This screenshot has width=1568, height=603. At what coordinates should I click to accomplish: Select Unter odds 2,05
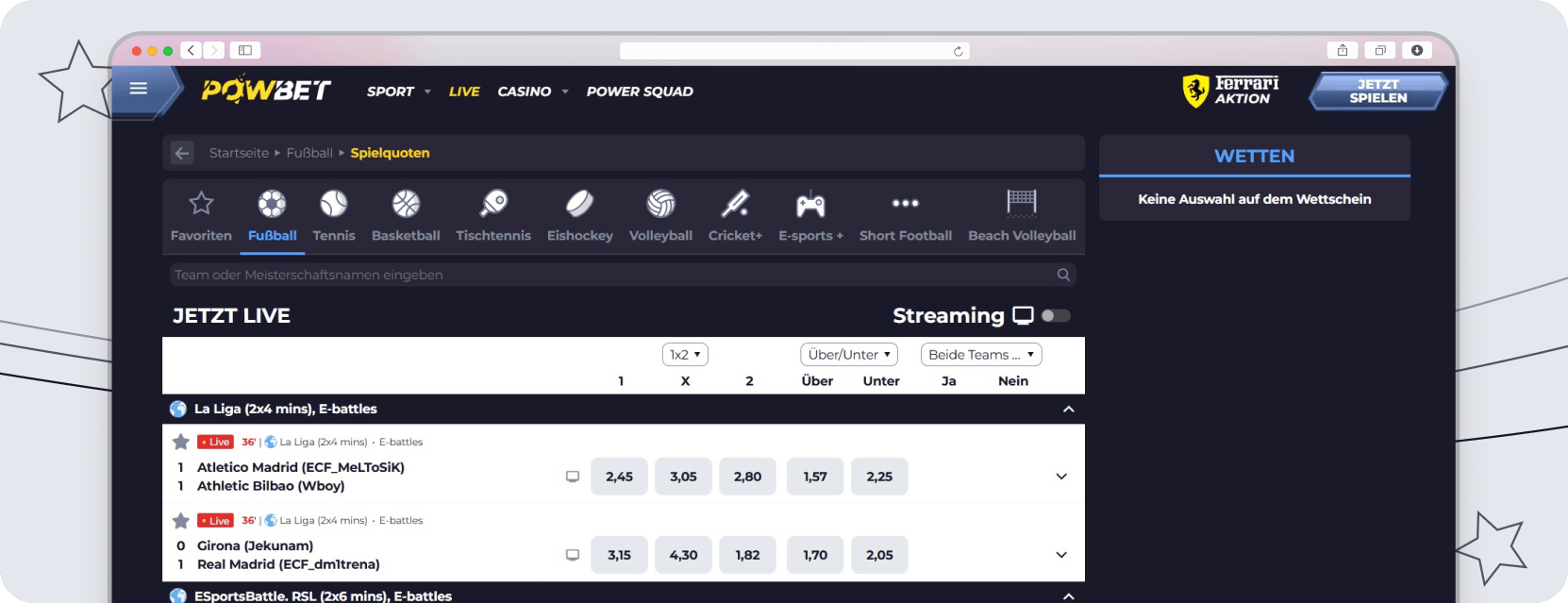879,555
